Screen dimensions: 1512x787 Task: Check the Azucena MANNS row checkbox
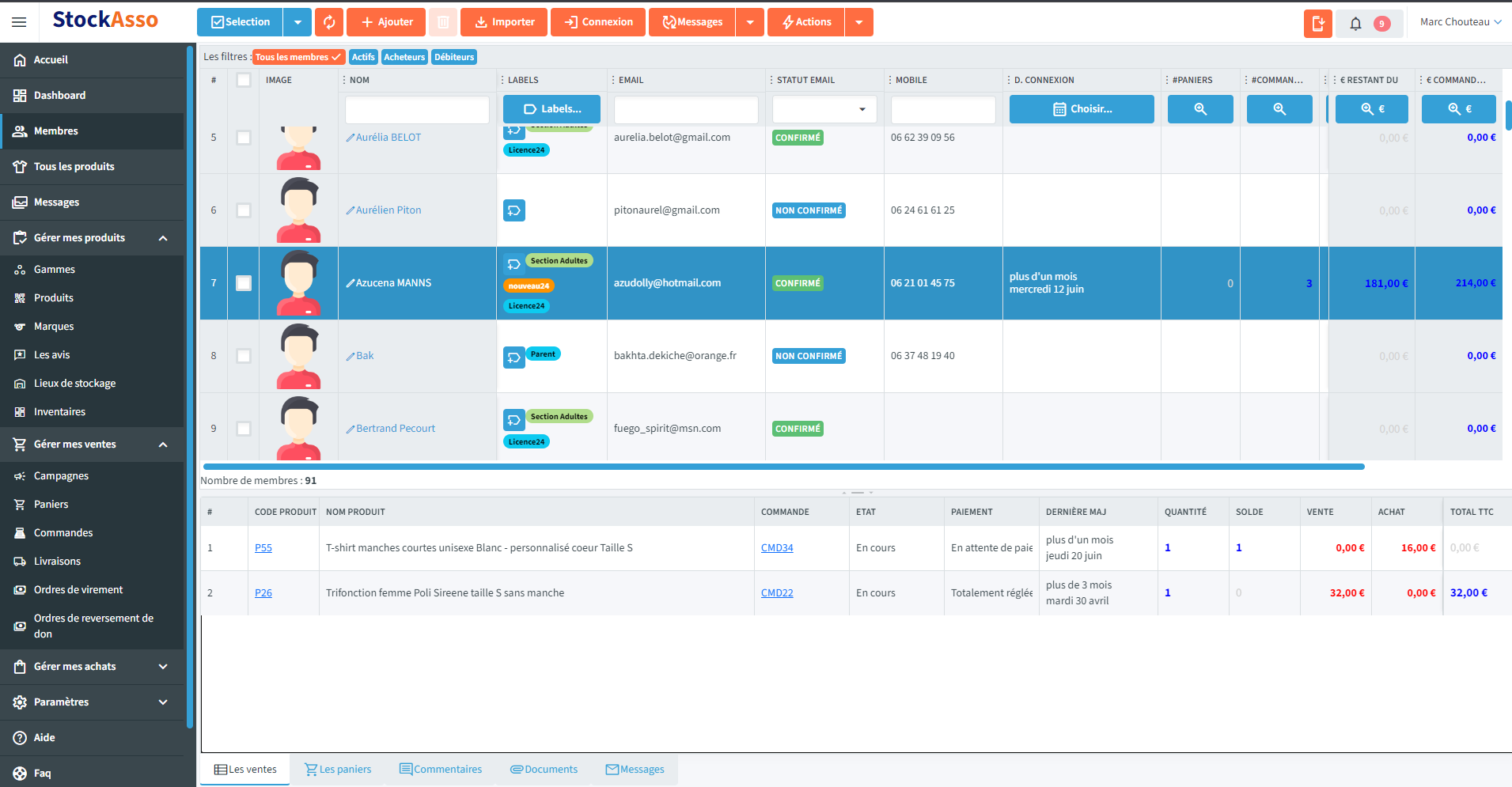point(244,283)
